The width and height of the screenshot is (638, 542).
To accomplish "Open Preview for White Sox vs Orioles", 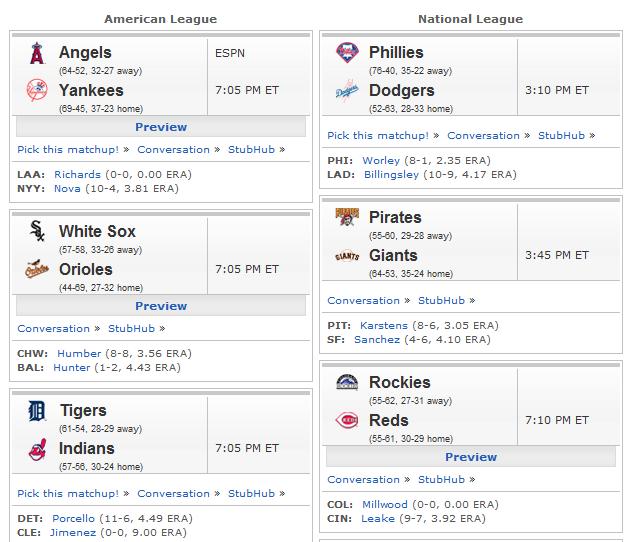I will pyautogui.click(x=161, y=306).
